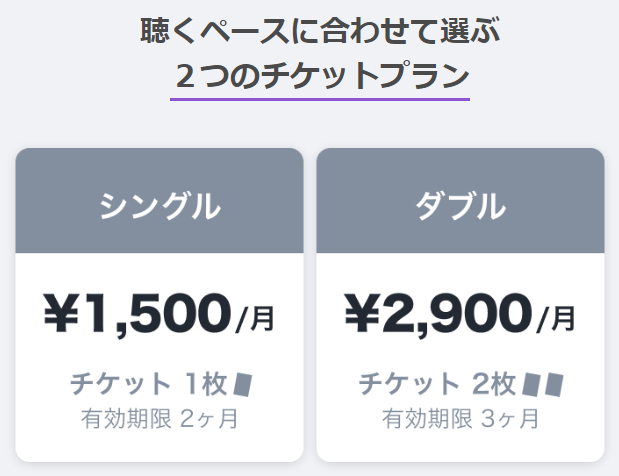The image size is (619, 476).
Task: Click 有効期限 3ヶ月 text
Action: tap(460, 419)
